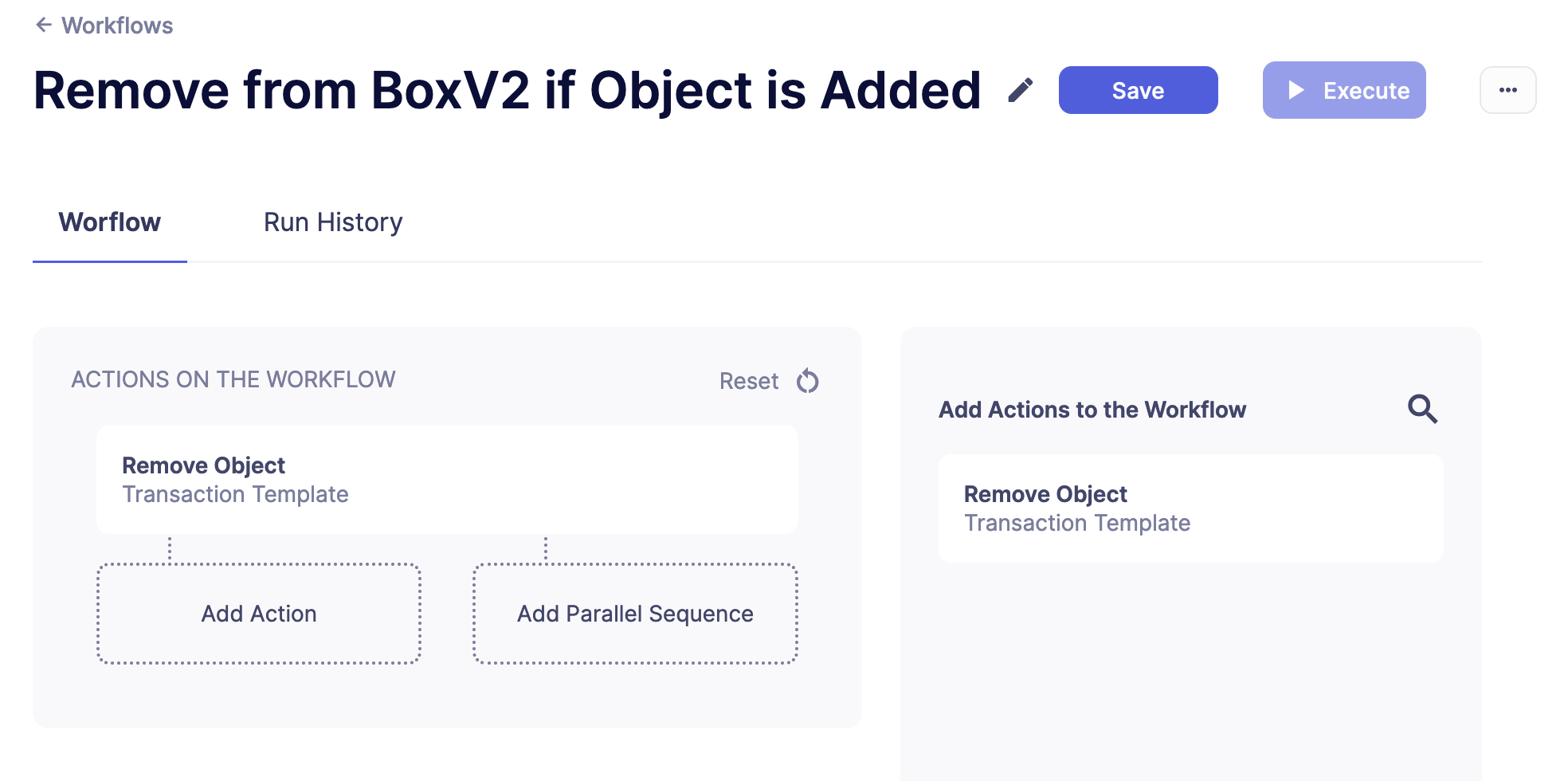This screenshot has width=1568, height=781.
Task: Open the ellipsis overflow menu
Action: tap(1507, 90)
